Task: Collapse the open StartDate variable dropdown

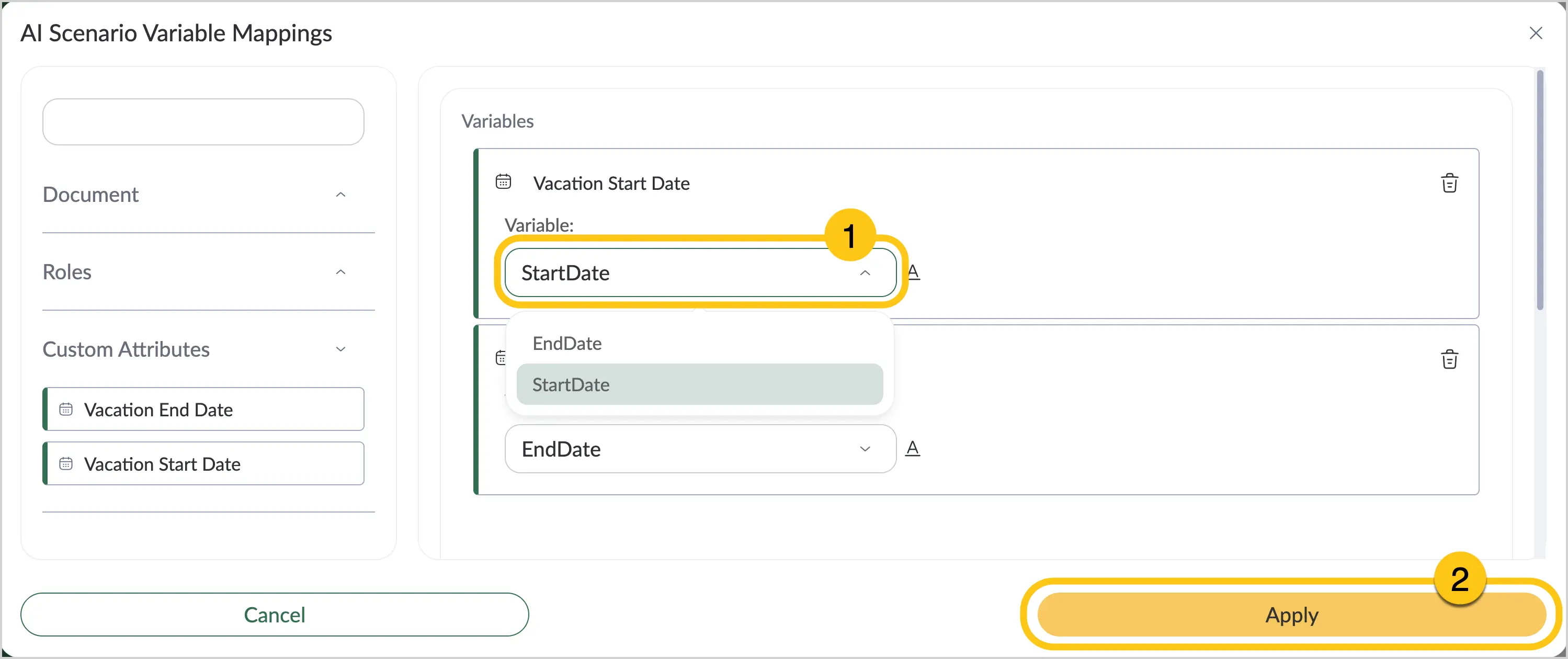Action: pos(865,272)
